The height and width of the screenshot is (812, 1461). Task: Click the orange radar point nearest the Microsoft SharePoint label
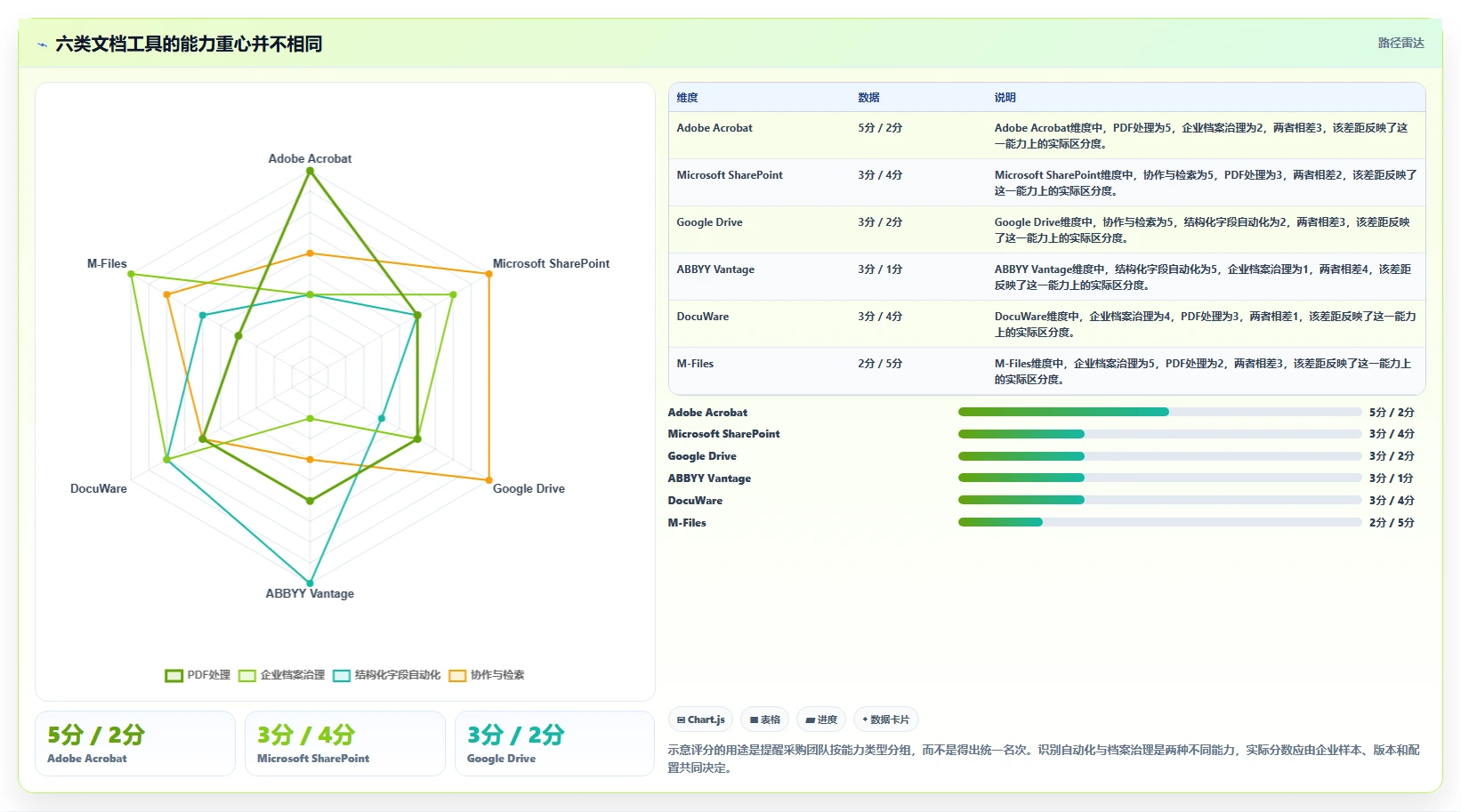pyautogui.click(x=488, y=274)
